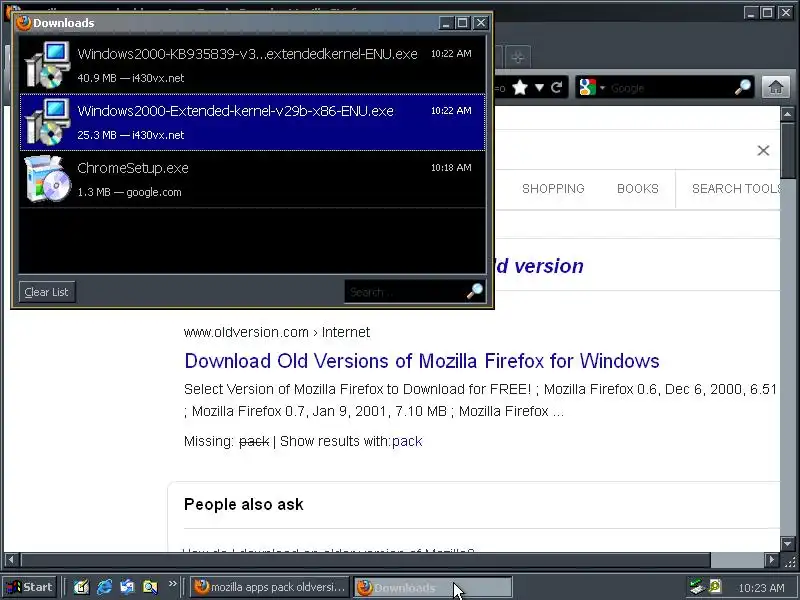Bookmark this page with the star icon
The width and height of the screenshot is (800, 600).
click(x=520, y=88)
